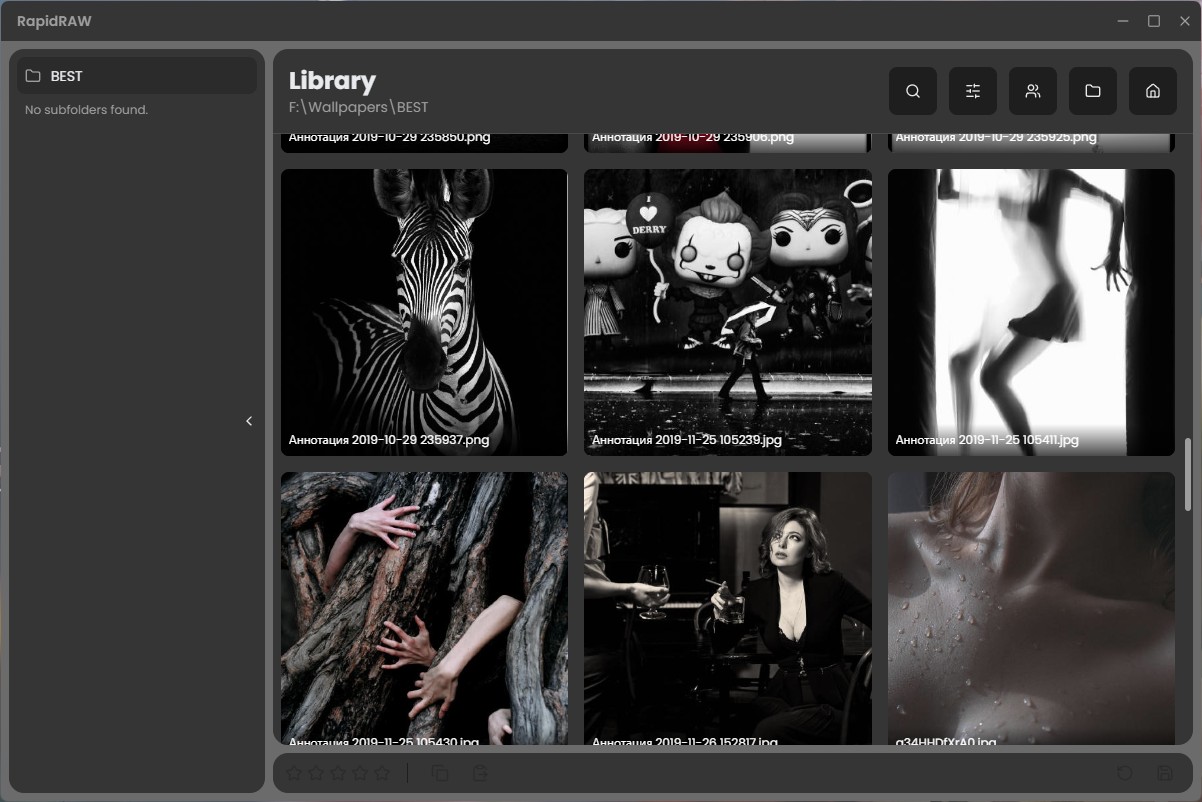Set rating to three stars

(338, 773)
